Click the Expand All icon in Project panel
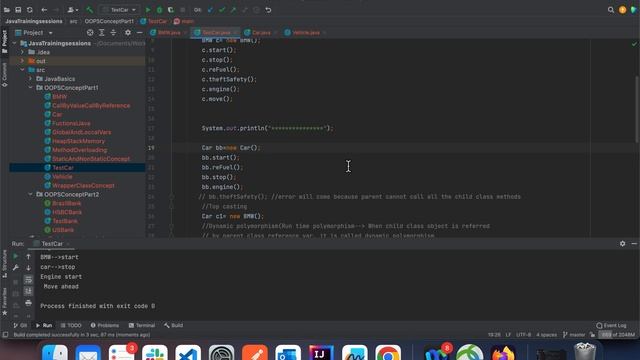This screenshot has height=360, width=640. 102,33
